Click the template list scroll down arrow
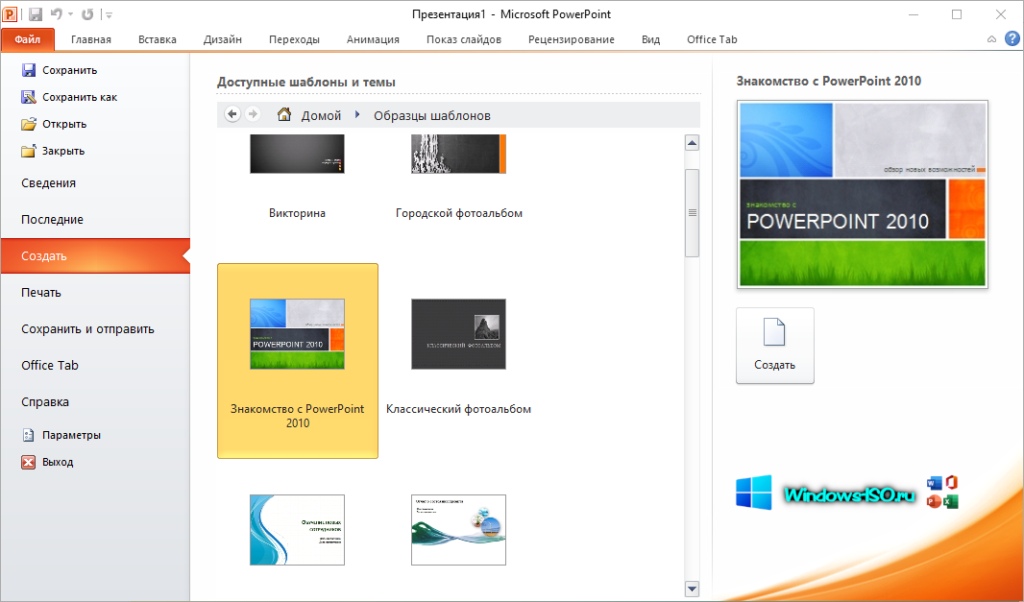 pos(692,588)
